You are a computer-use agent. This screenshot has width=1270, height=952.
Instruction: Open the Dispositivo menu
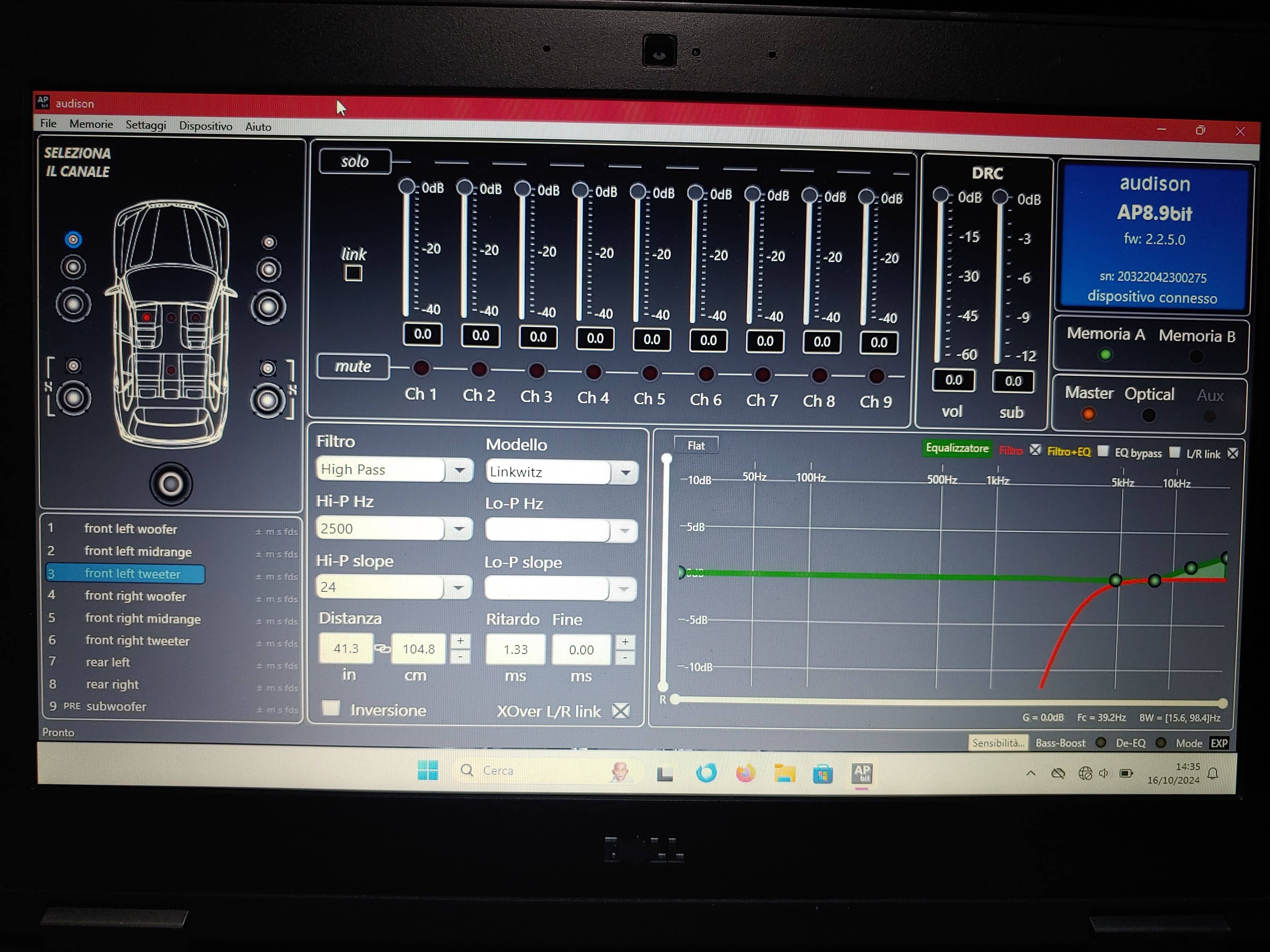coord(206,126)
